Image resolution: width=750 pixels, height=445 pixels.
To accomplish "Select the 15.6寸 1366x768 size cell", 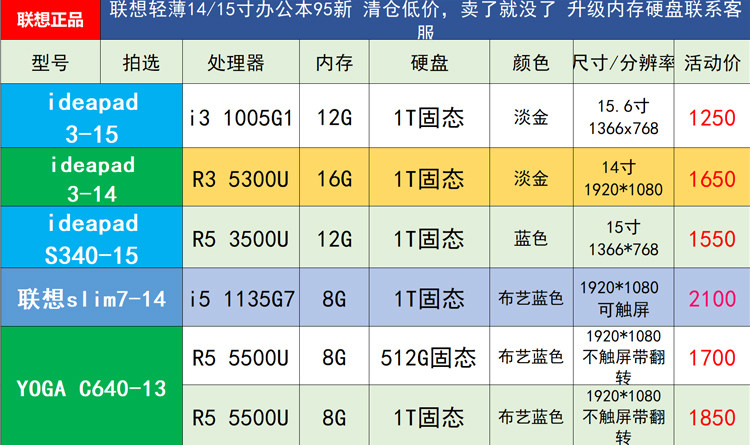I will (624, 116).
